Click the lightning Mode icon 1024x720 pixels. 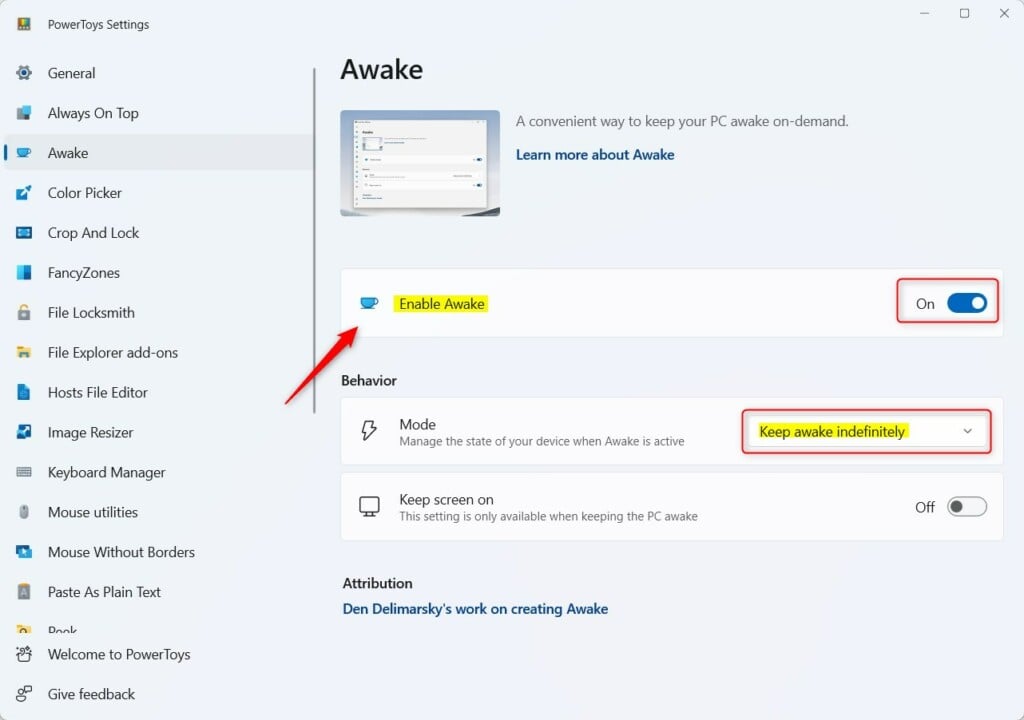[369, 430]
